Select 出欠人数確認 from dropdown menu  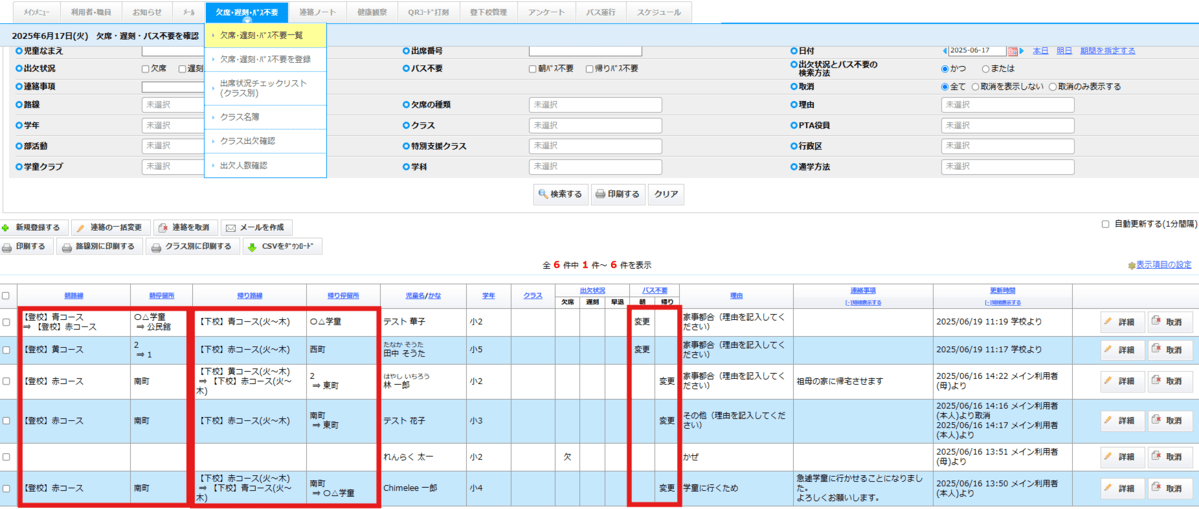[x=265, y=165]
